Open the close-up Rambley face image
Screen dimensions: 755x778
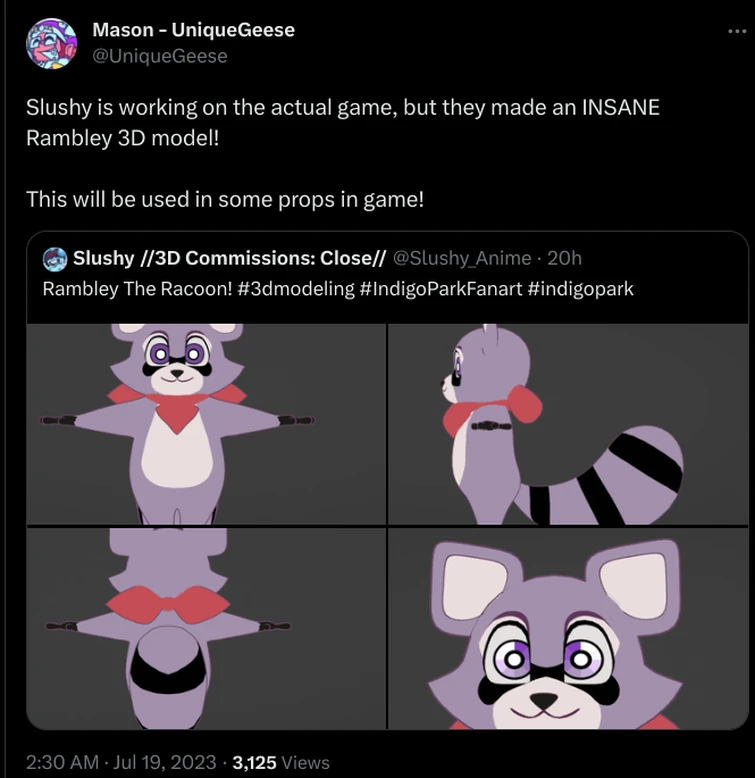[568, 628]
